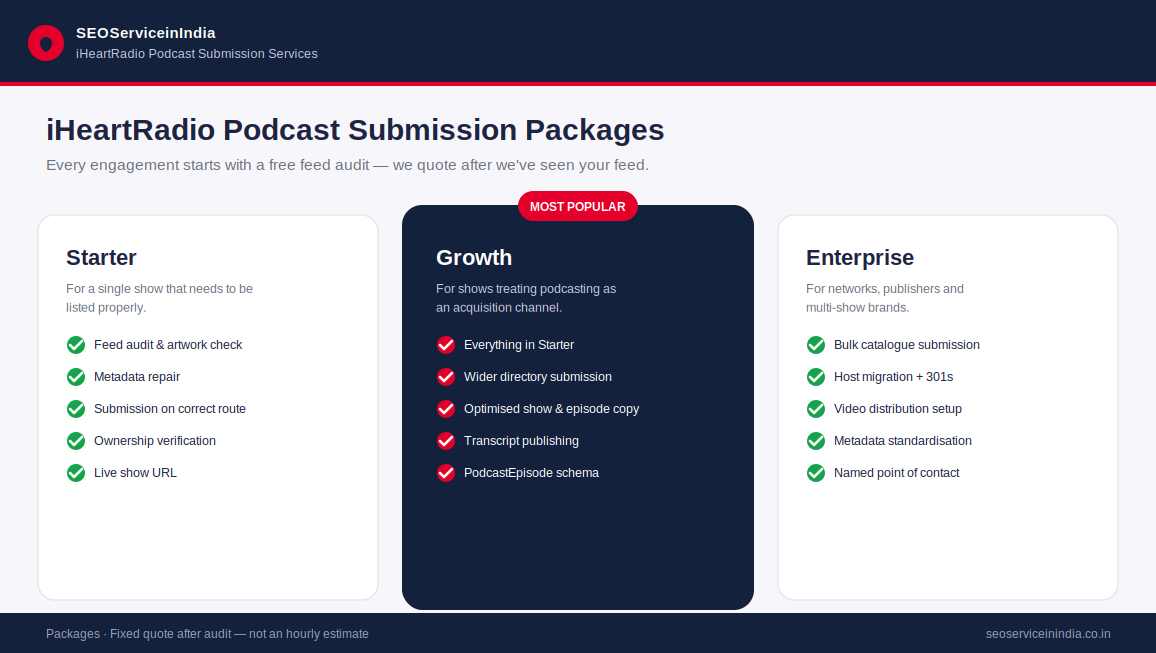Click the text Video distribution setup
The width and height of the screenshot is (1156, 653).
tap(898, 409)
